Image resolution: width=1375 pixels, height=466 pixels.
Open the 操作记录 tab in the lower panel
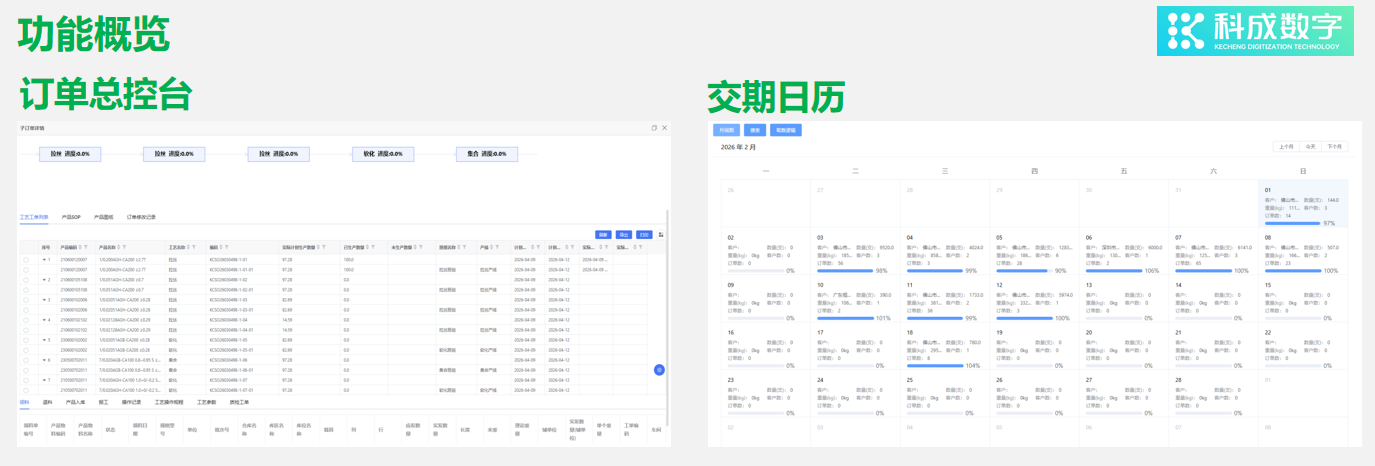pyautogui.click(x=132, y=401)
